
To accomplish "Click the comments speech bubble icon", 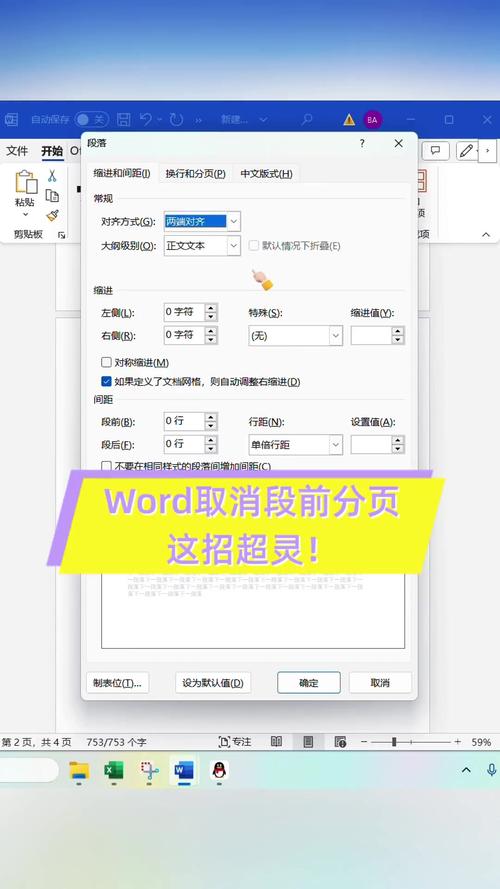I will tap(436, 150).
